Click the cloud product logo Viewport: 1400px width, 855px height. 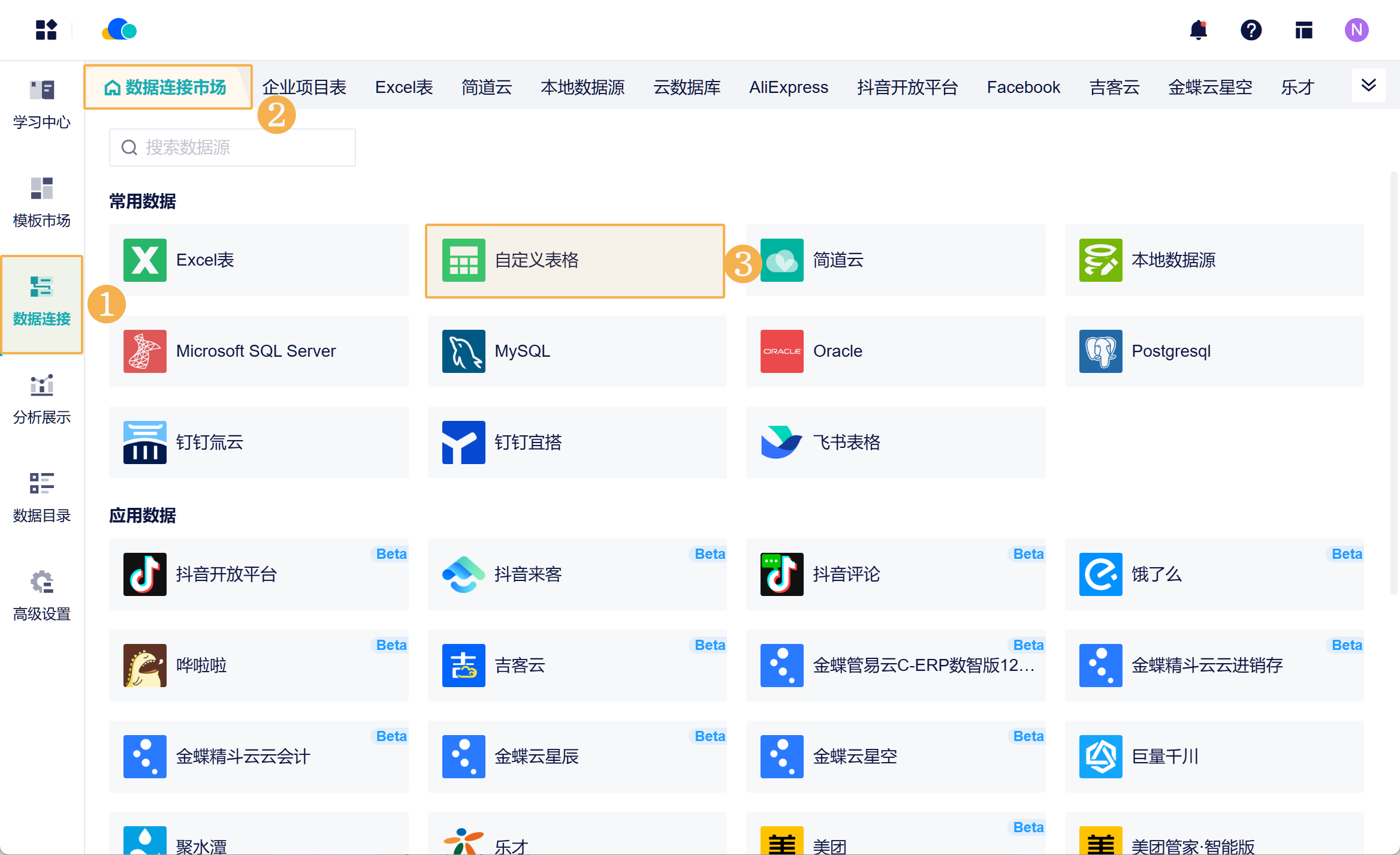(x=119, y=29)
